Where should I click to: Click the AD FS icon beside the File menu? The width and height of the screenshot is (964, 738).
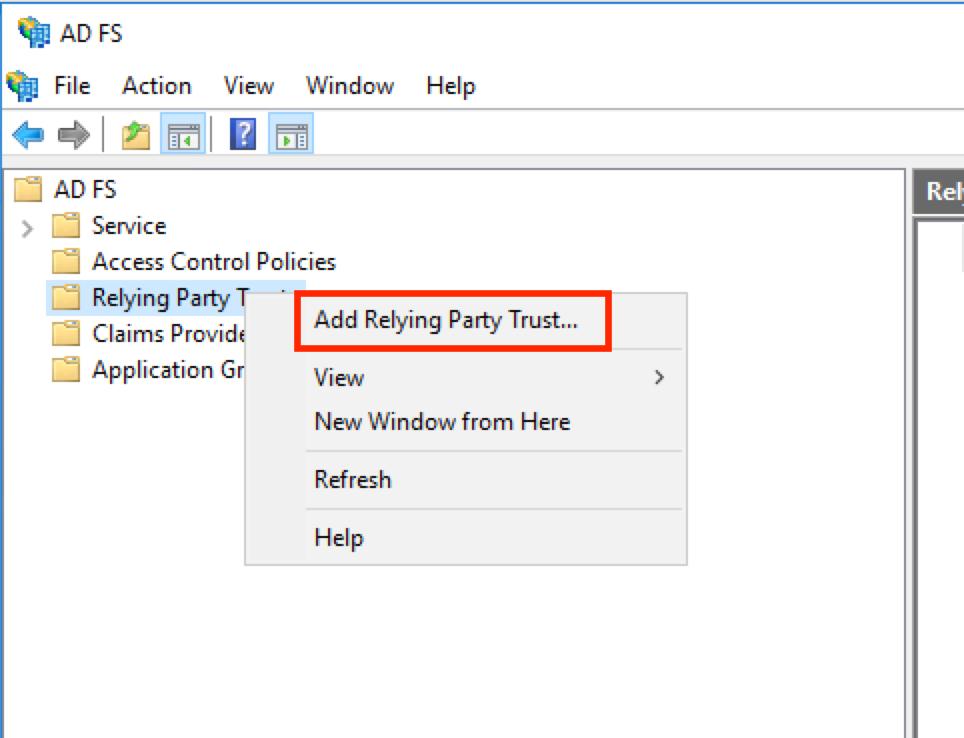(20, 86)
